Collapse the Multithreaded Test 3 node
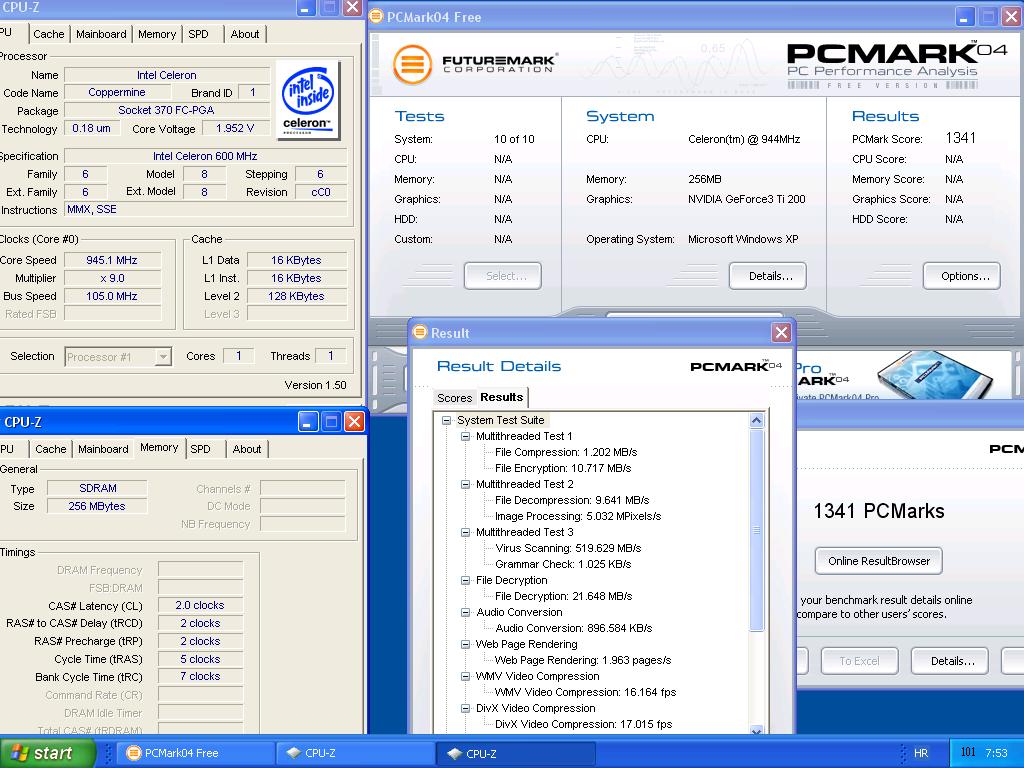 coord(466,532)
